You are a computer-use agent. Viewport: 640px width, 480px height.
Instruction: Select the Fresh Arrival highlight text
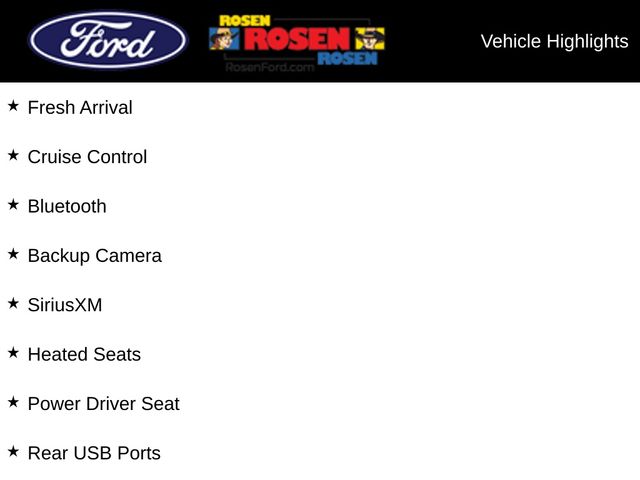(80, 108)
